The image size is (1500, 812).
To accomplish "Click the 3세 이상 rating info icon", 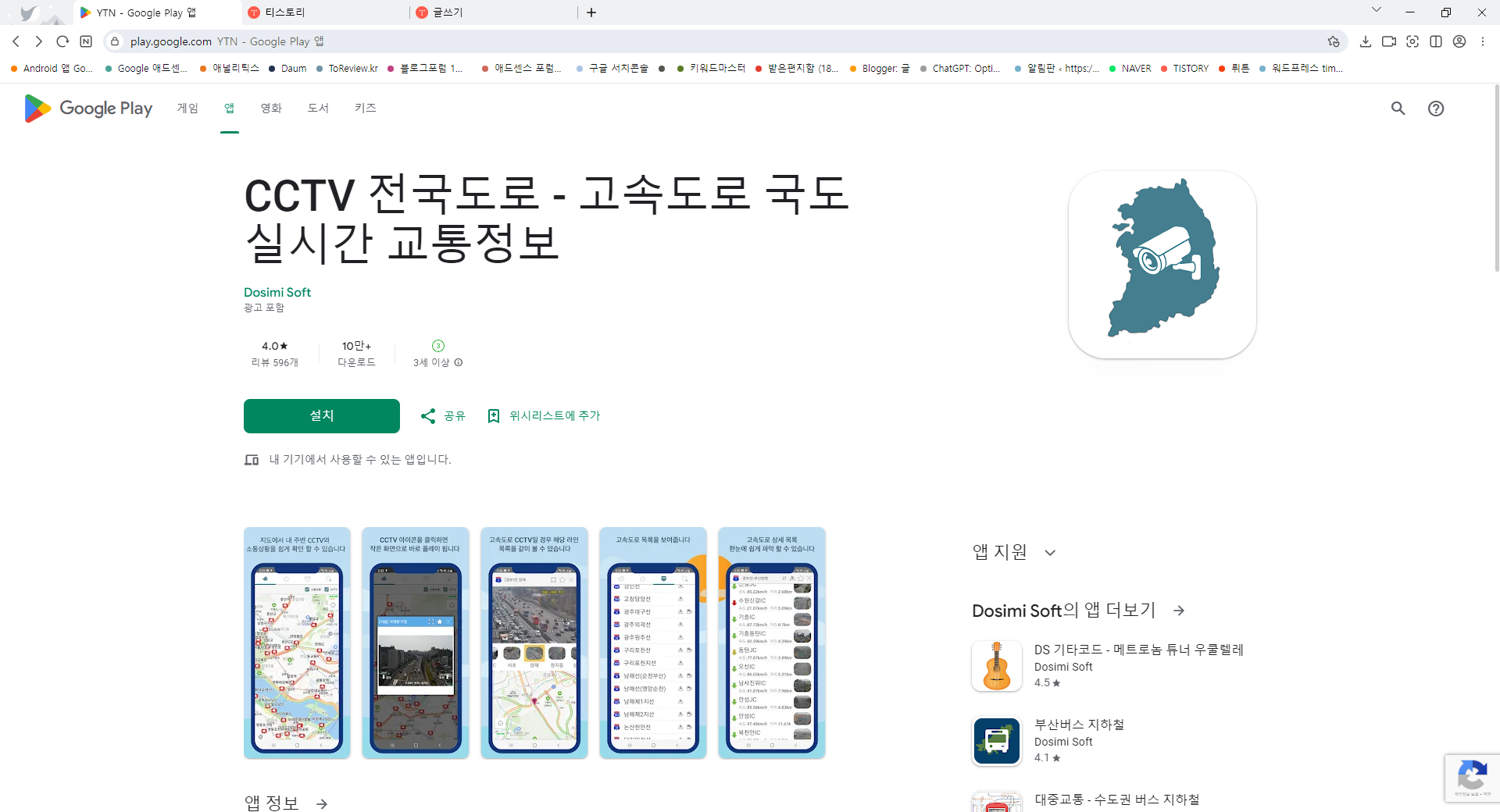I will 458,362.
